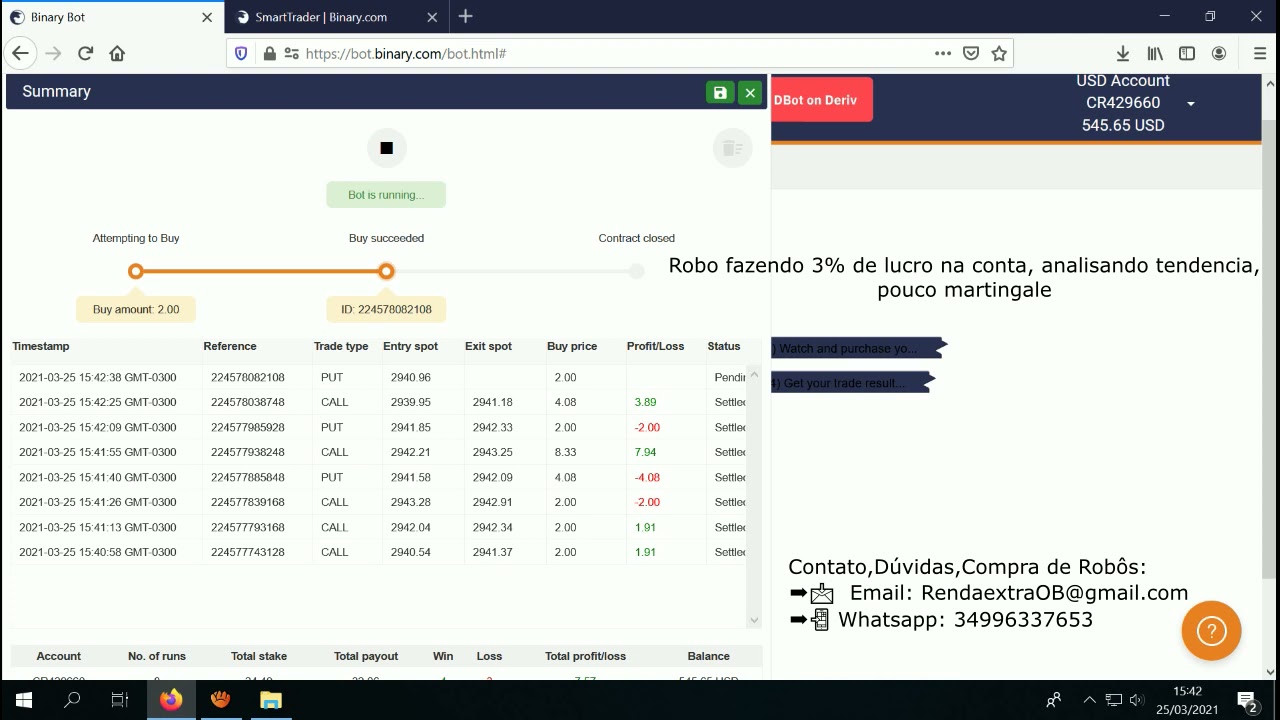Screen dimensions: 1280x720
Task: Select reference 224578082108 in the table
Action: coord(248,377)
